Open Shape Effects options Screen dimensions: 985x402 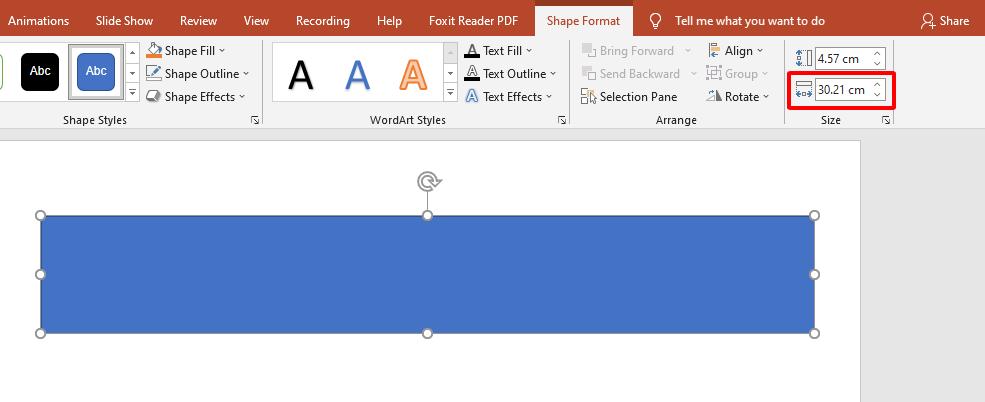(195, 97)
